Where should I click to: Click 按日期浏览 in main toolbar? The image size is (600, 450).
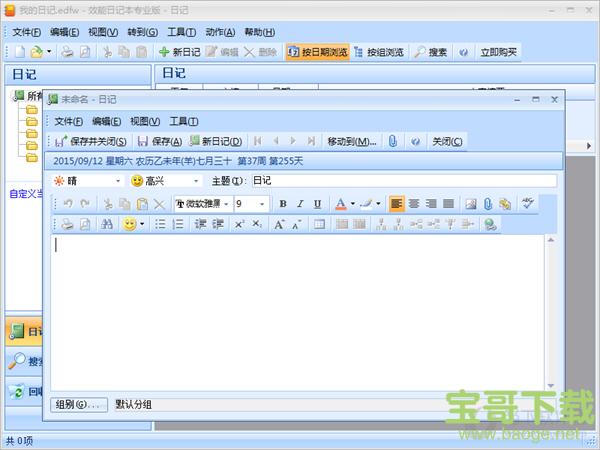(x=317, y=52)
